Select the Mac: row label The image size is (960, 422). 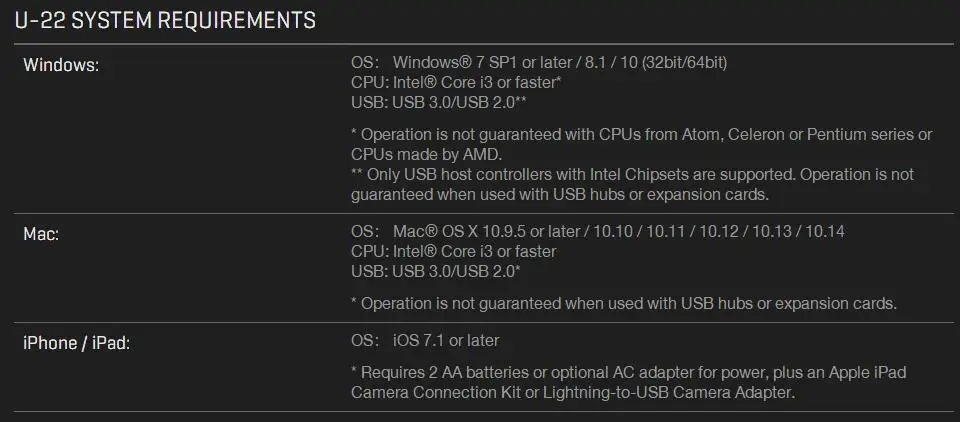[x=41, y=234]
